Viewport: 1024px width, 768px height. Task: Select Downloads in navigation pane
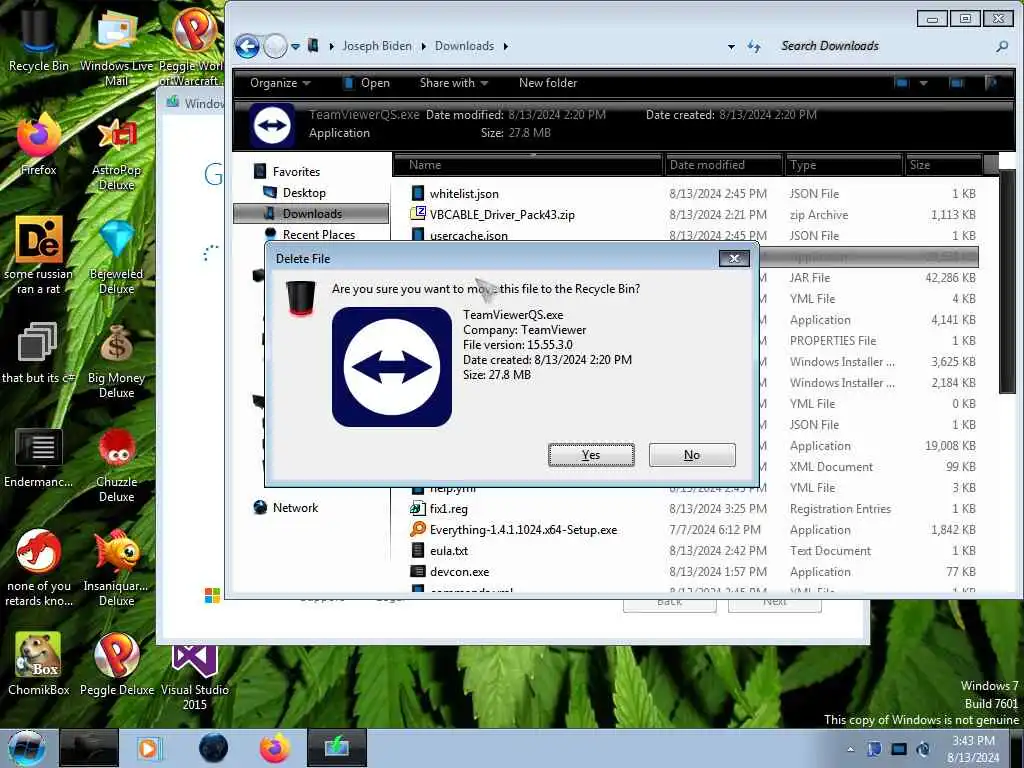click(311, 214)
